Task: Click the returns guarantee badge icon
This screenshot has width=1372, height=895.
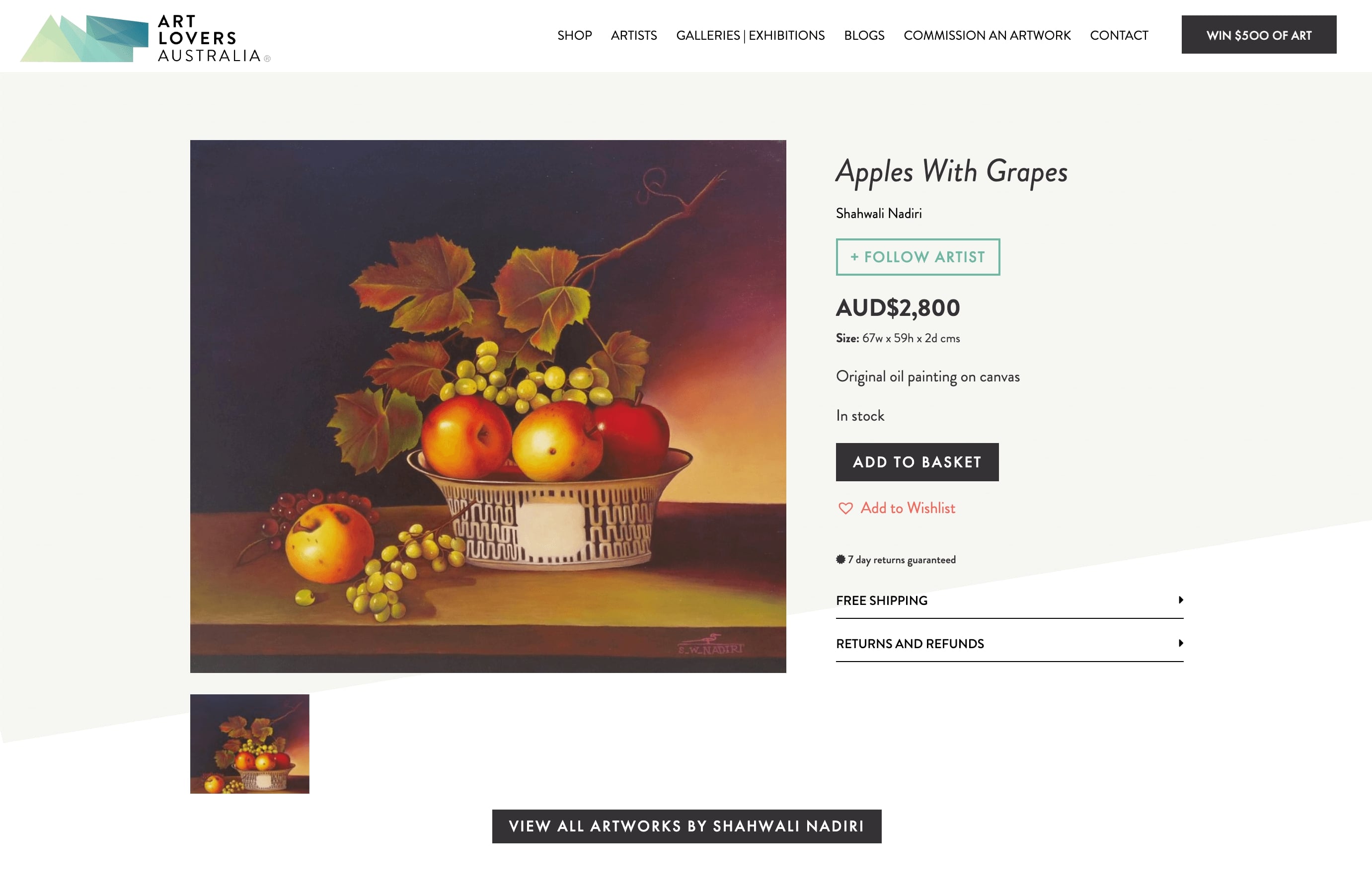Action: tap(840, 559)
